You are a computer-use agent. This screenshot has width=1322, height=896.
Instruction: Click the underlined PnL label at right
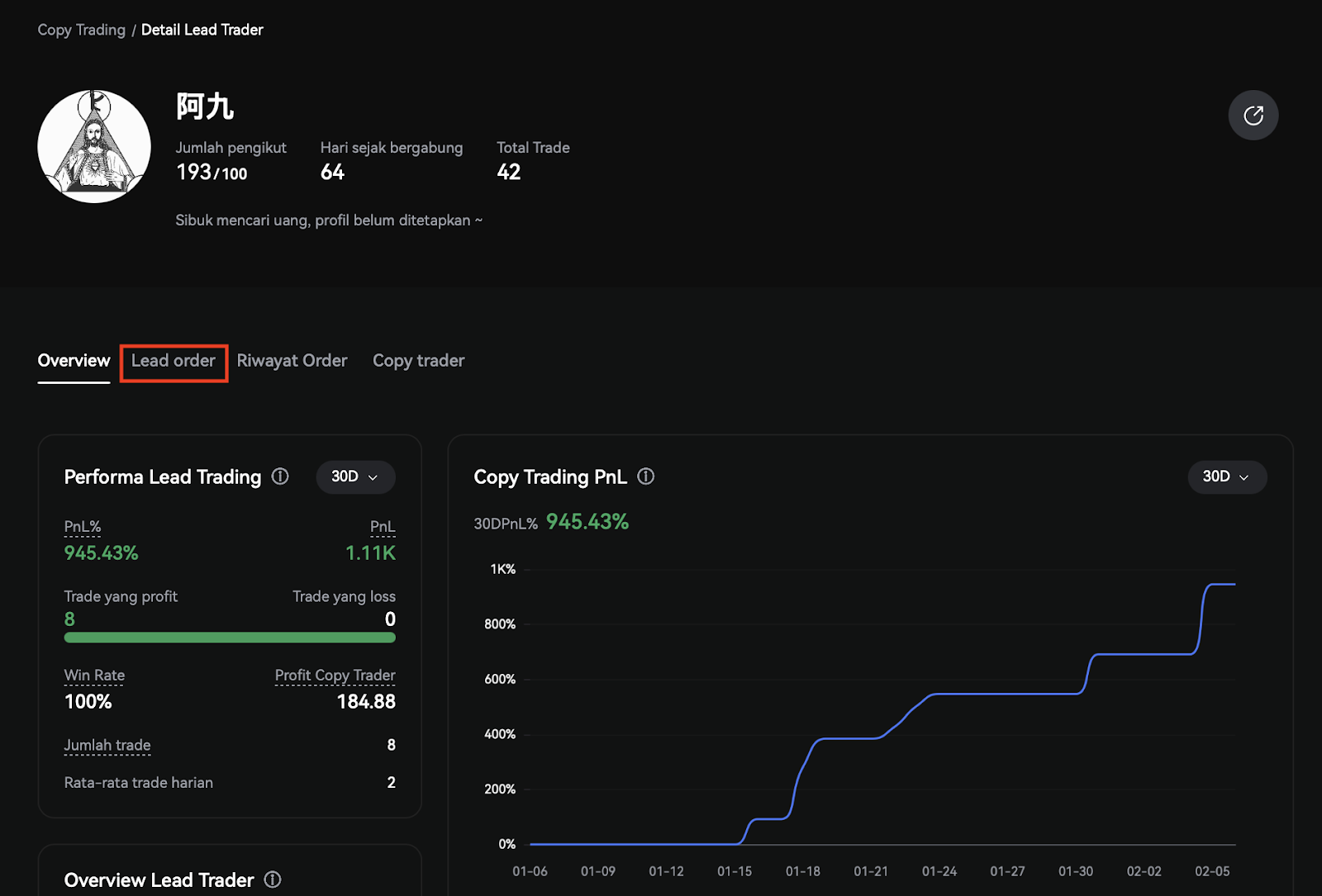click(383, 527)
